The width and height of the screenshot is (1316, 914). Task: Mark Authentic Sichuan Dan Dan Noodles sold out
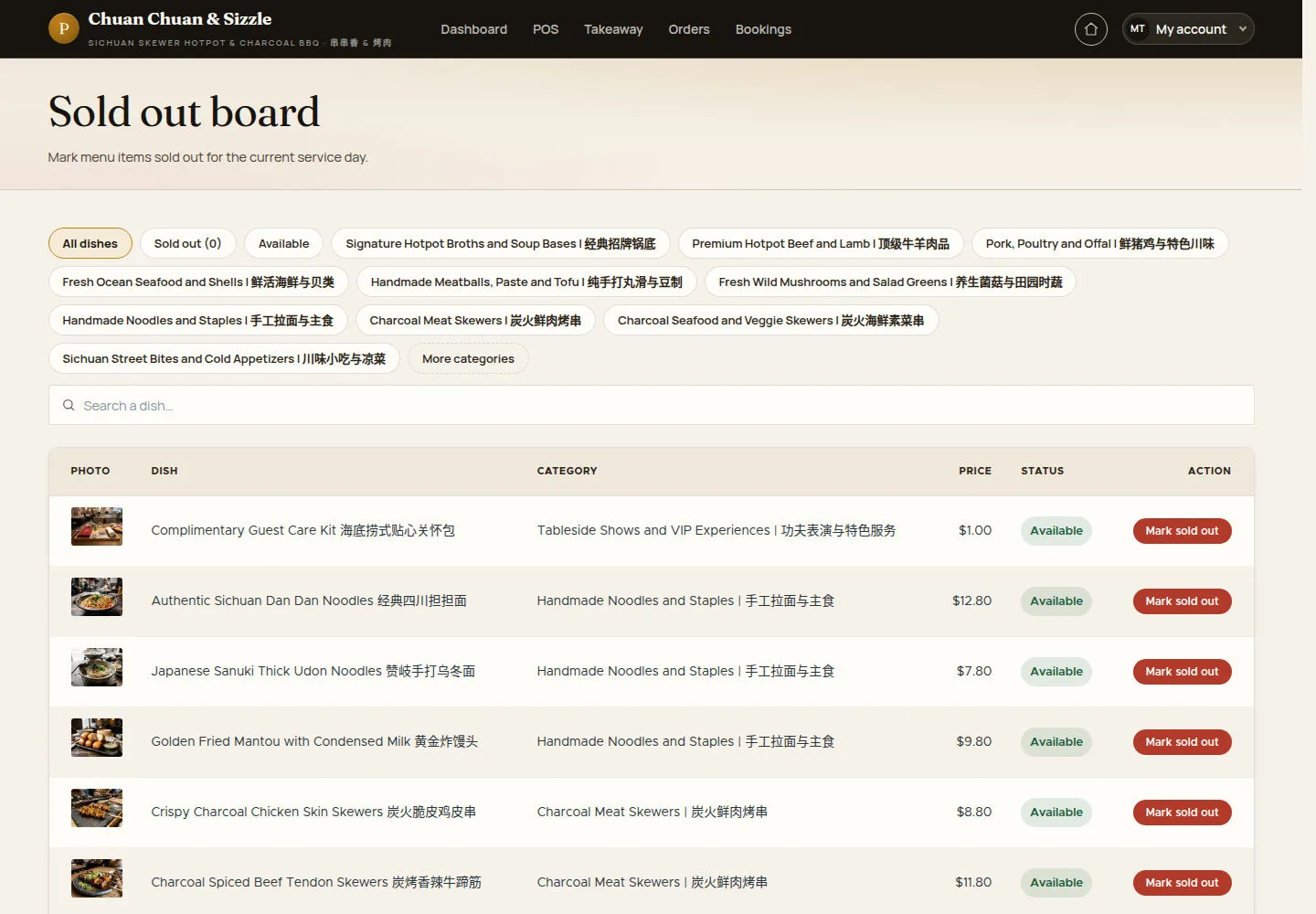pyautogui.click(x=1182, y=601)
